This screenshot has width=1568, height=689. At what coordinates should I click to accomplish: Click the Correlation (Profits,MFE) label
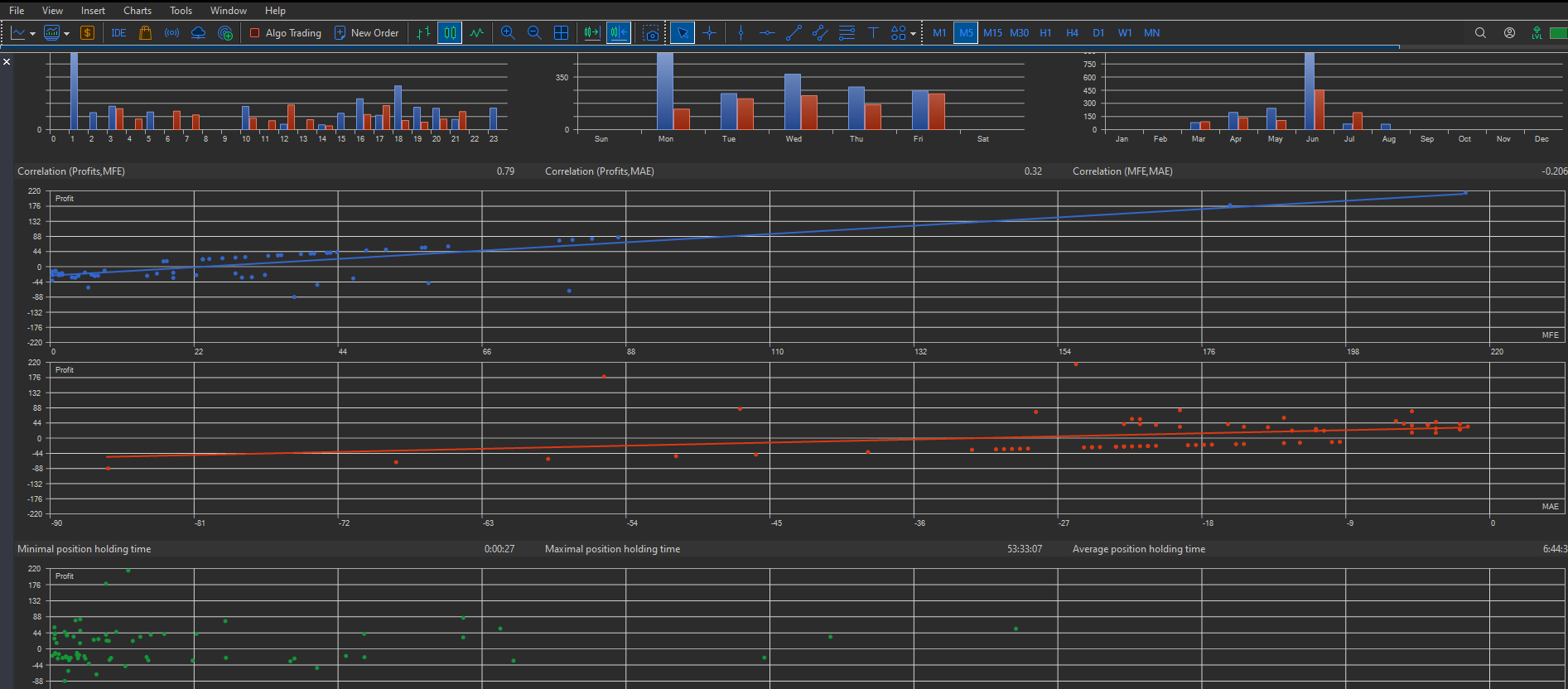[71, 171]
